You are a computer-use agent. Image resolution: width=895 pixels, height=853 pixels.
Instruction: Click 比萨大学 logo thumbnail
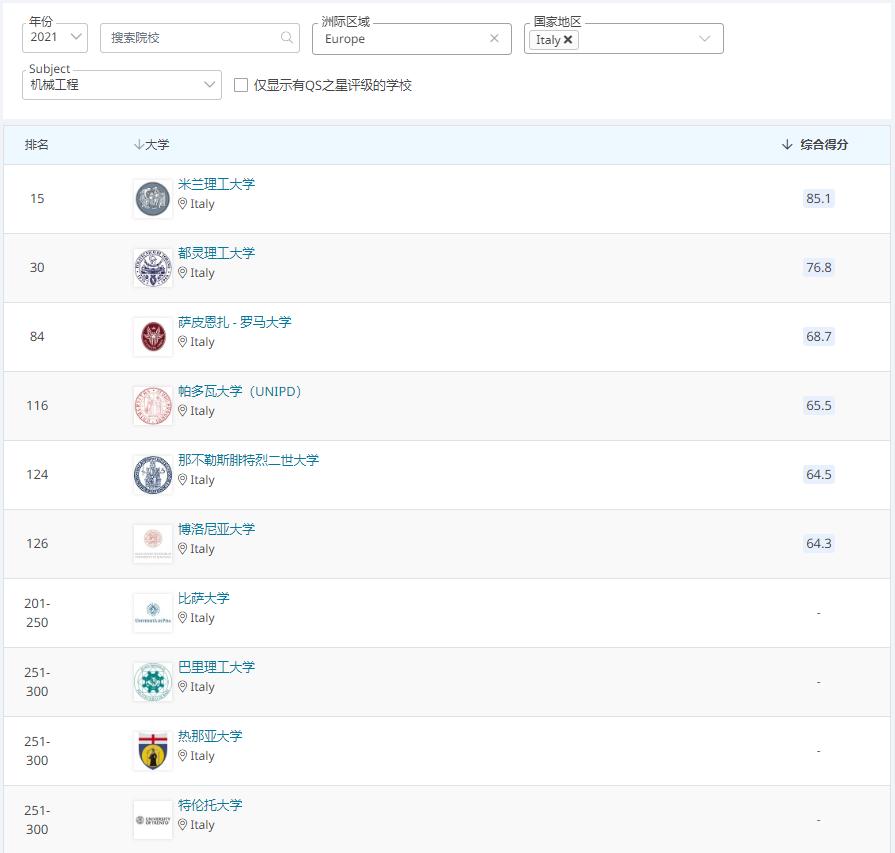[x=153, y=613]
